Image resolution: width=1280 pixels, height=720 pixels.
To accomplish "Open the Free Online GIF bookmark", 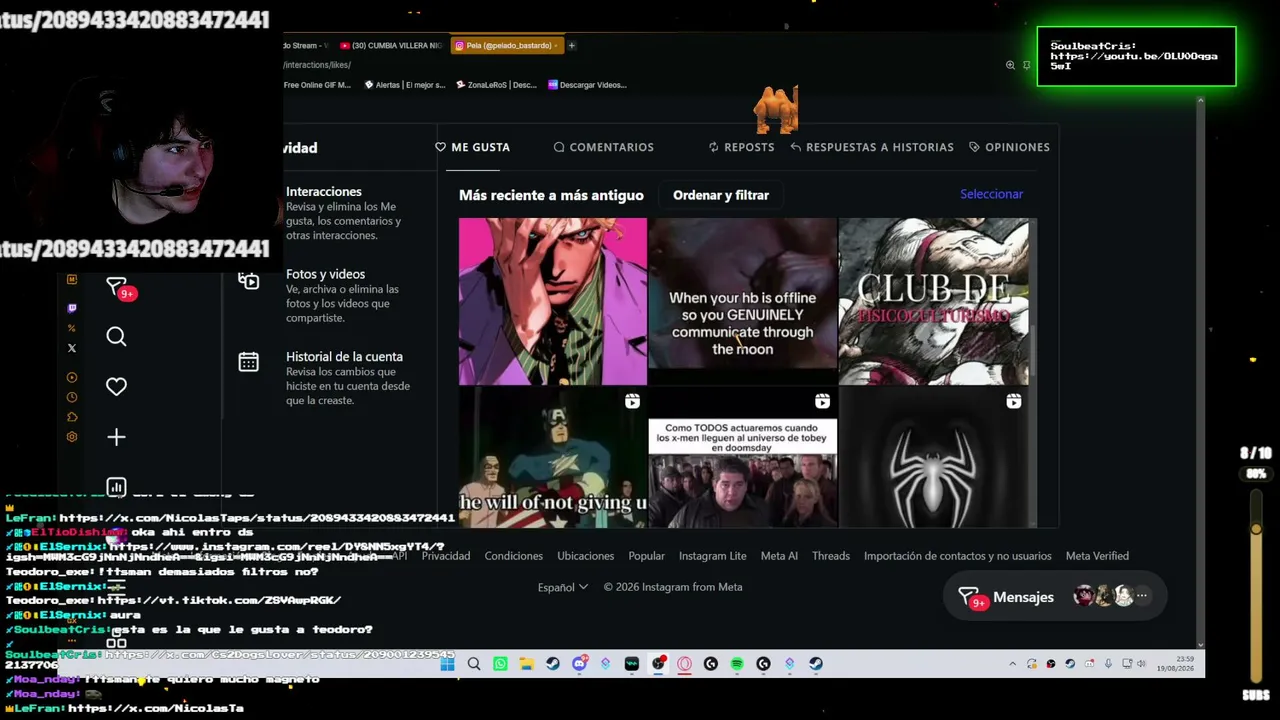I will click(318, 85).
